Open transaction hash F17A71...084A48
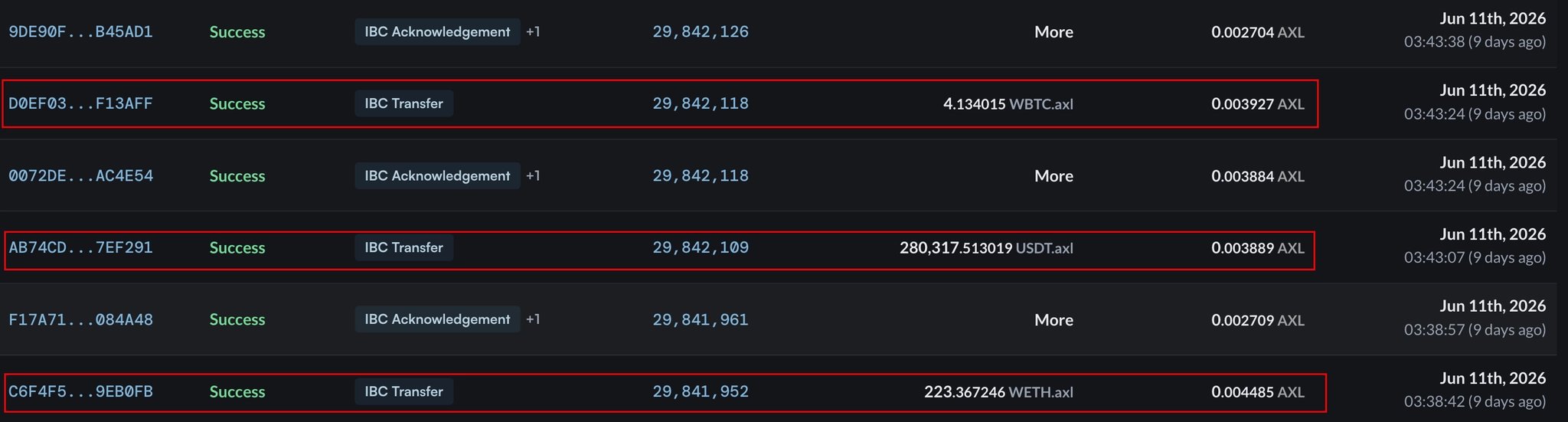The image size is (1568, 422). (80, 320)
